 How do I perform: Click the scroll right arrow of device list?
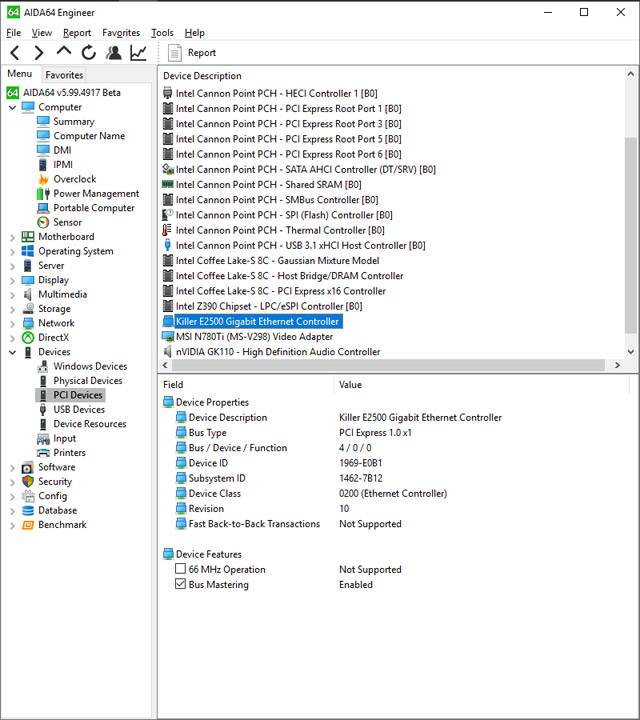(617, 365)
